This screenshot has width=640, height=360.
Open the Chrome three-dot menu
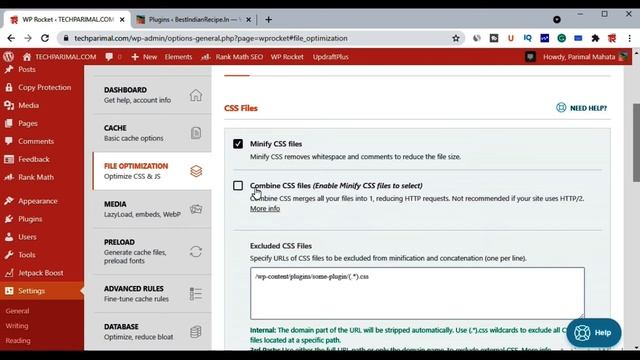[x=629, y=38]
